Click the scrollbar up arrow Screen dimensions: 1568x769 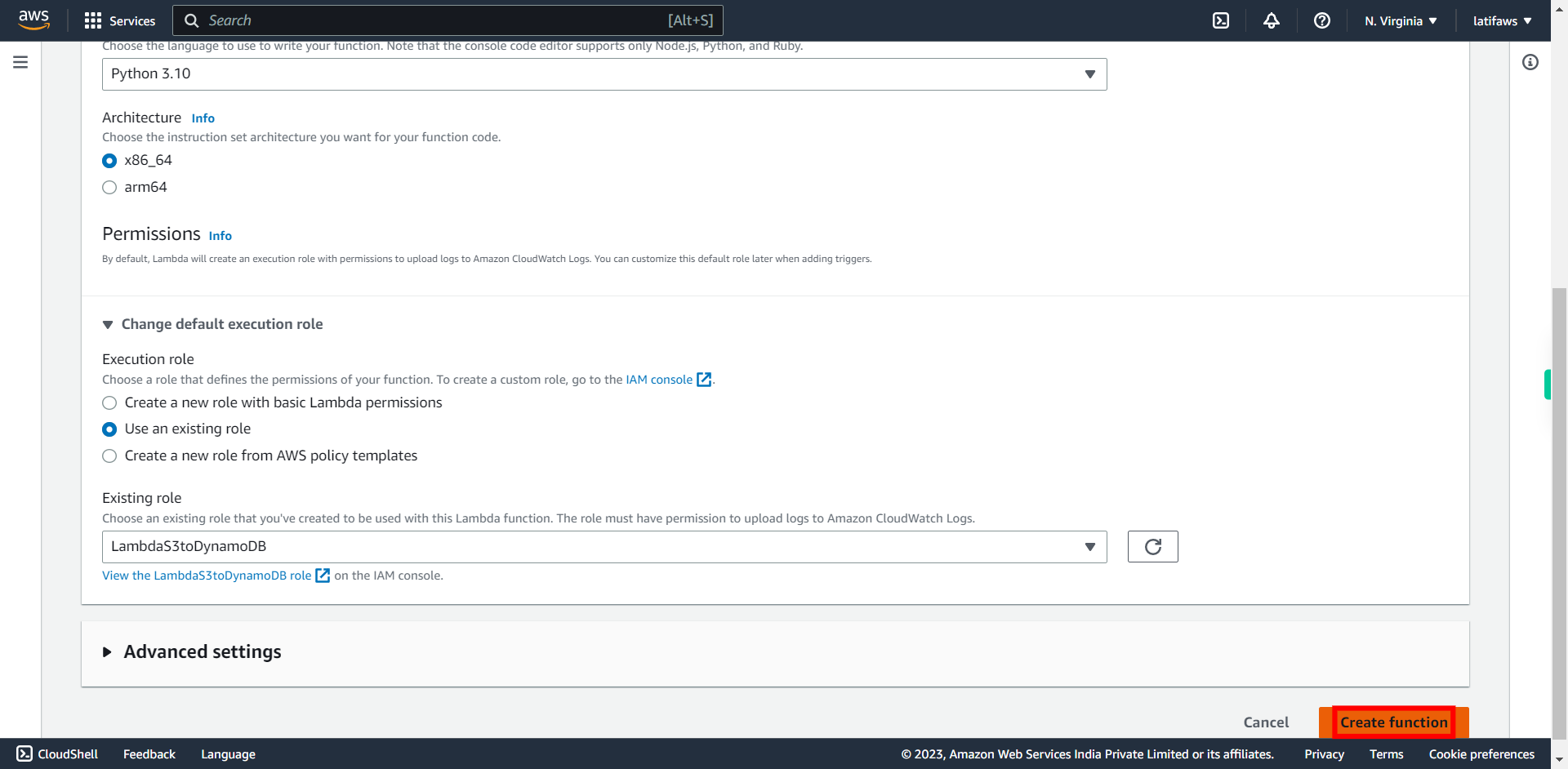tap(1560, 7)
